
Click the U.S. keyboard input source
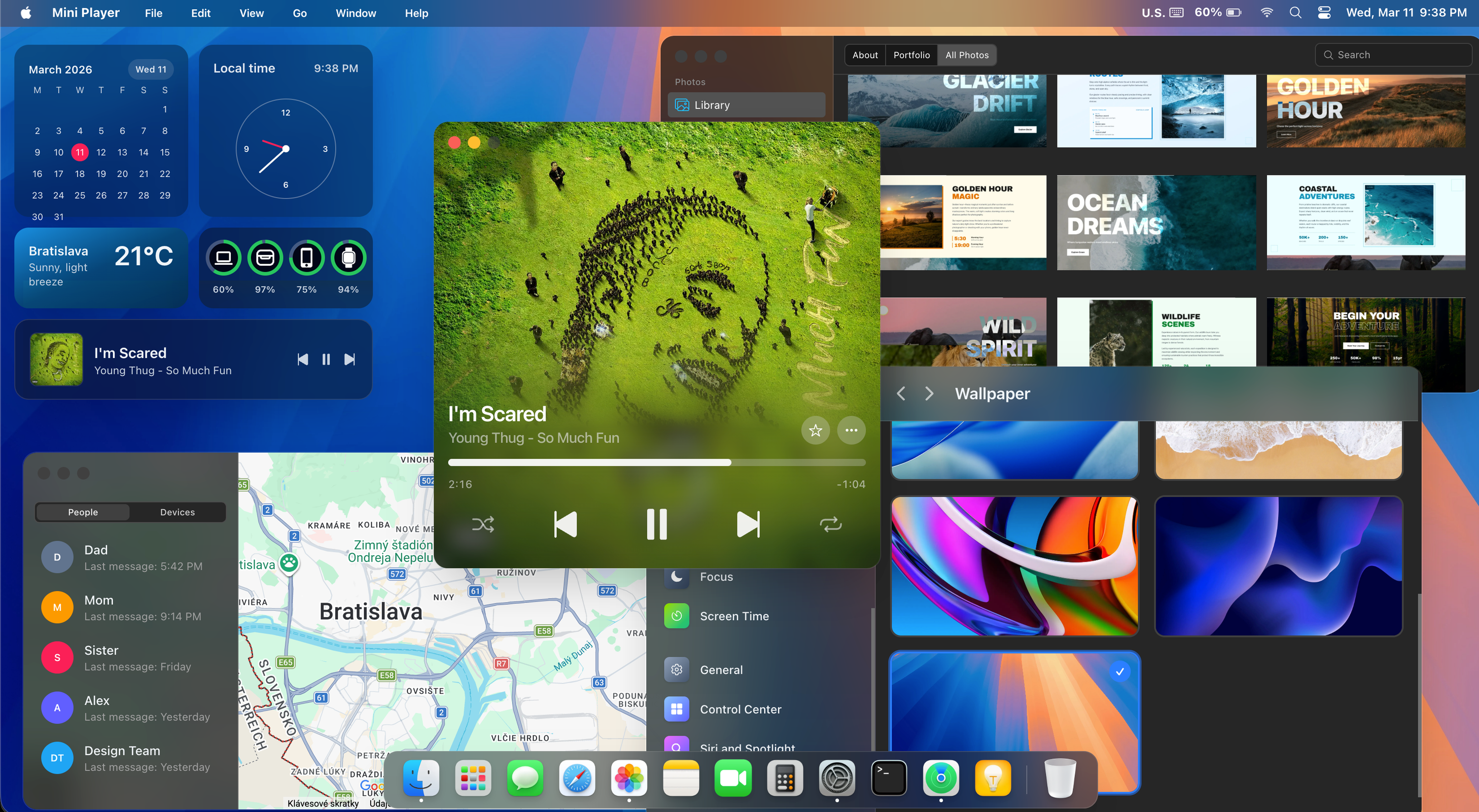(x=1162, y=13)
